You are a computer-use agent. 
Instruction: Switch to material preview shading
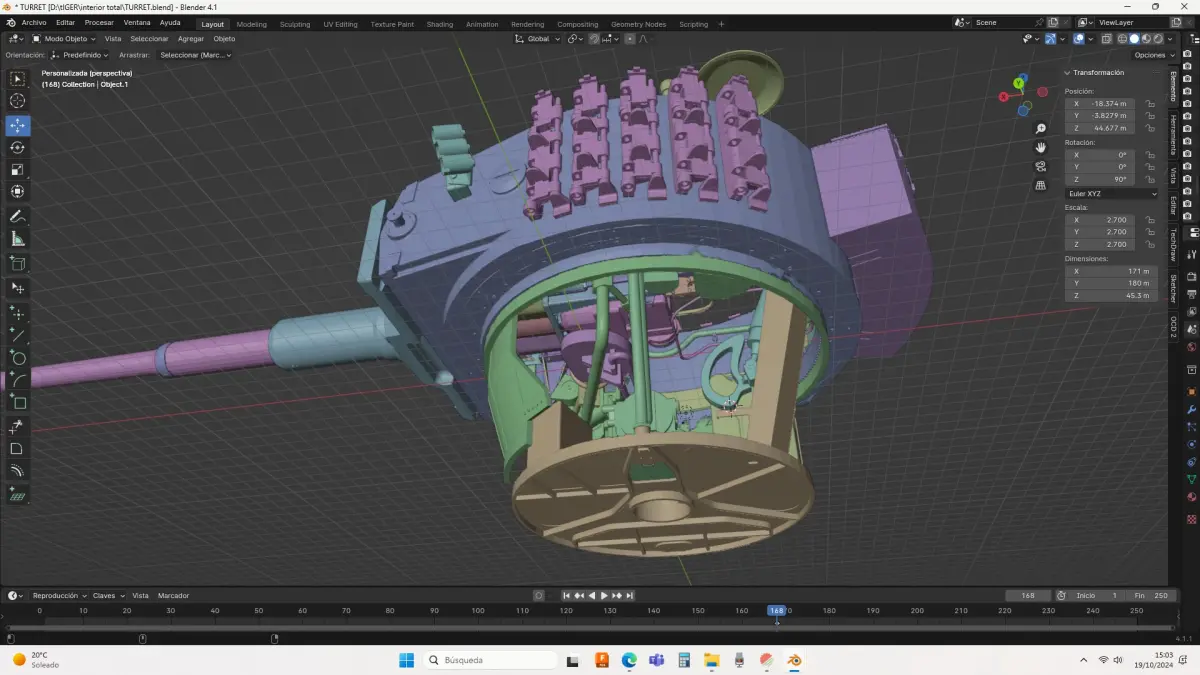[1146, 39]
